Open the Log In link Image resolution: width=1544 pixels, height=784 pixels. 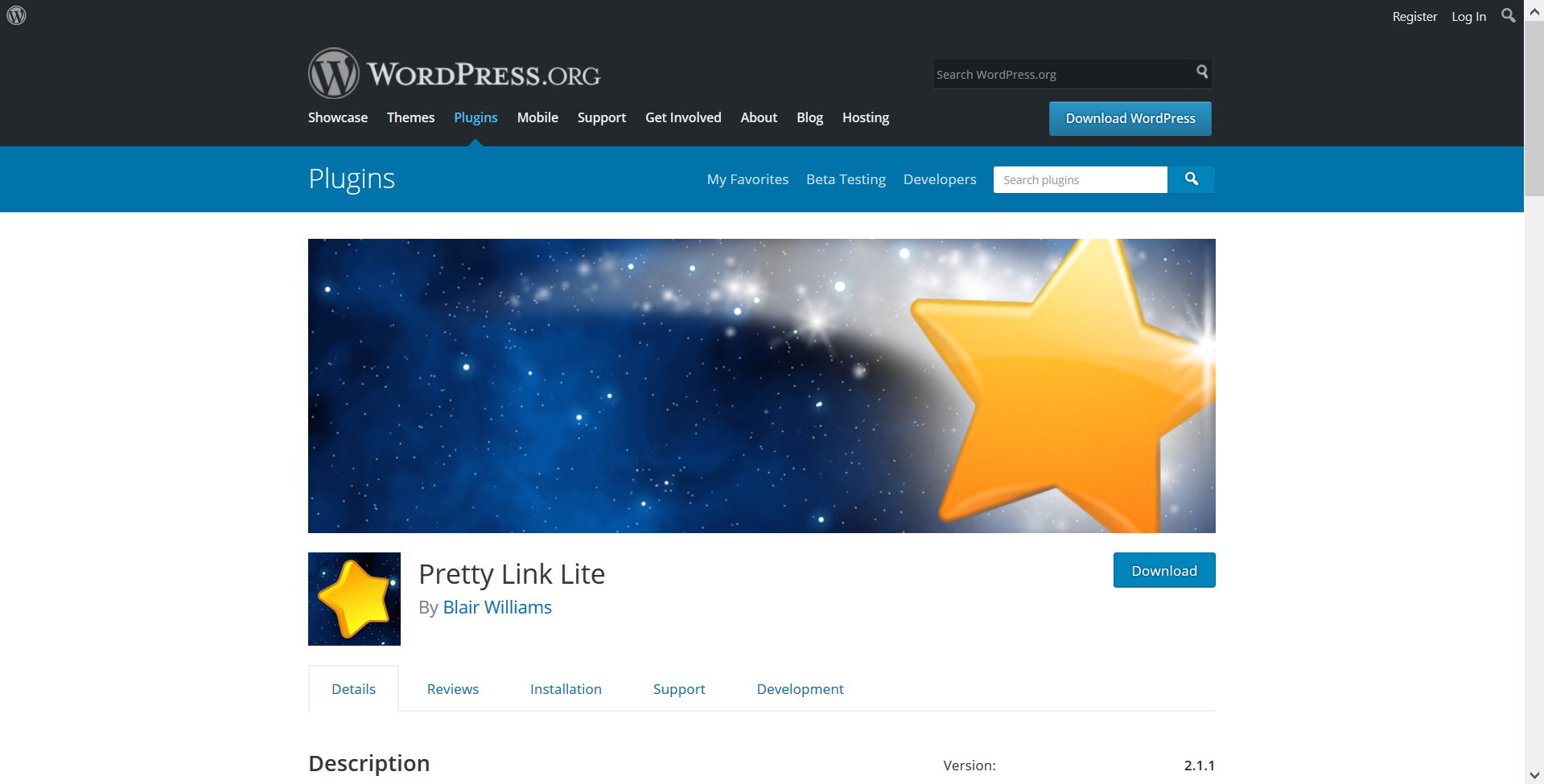tap(1468, 16)
